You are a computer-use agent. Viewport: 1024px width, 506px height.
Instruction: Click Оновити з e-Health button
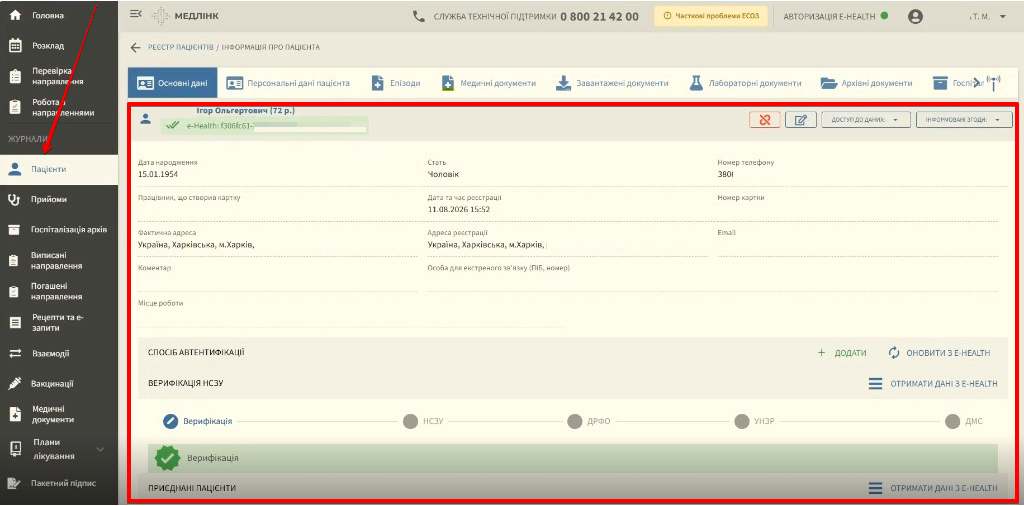(940, 353)
